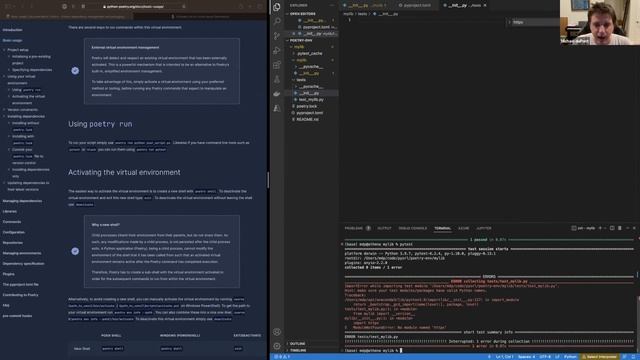Screen dimensions: 640x360
Task: Open poetry.lock in the explorer
Action: pyautogui.click(x=307, y=106)
